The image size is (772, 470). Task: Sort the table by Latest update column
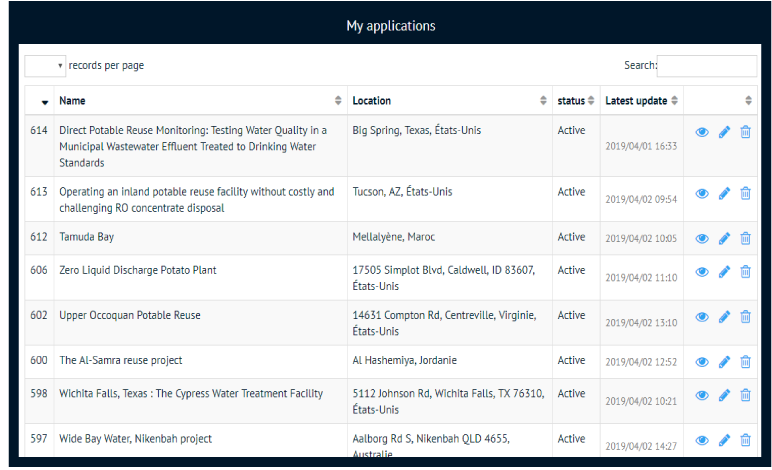pyautogui.click(x=643, y=101)
